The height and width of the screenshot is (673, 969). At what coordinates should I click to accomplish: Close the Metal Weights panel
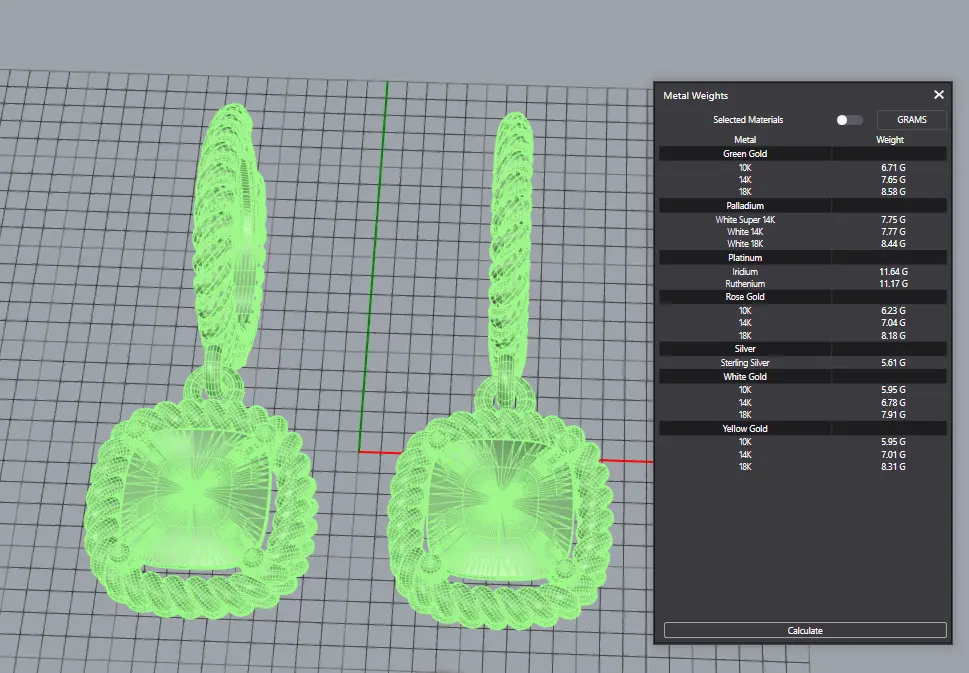[938, 95]
